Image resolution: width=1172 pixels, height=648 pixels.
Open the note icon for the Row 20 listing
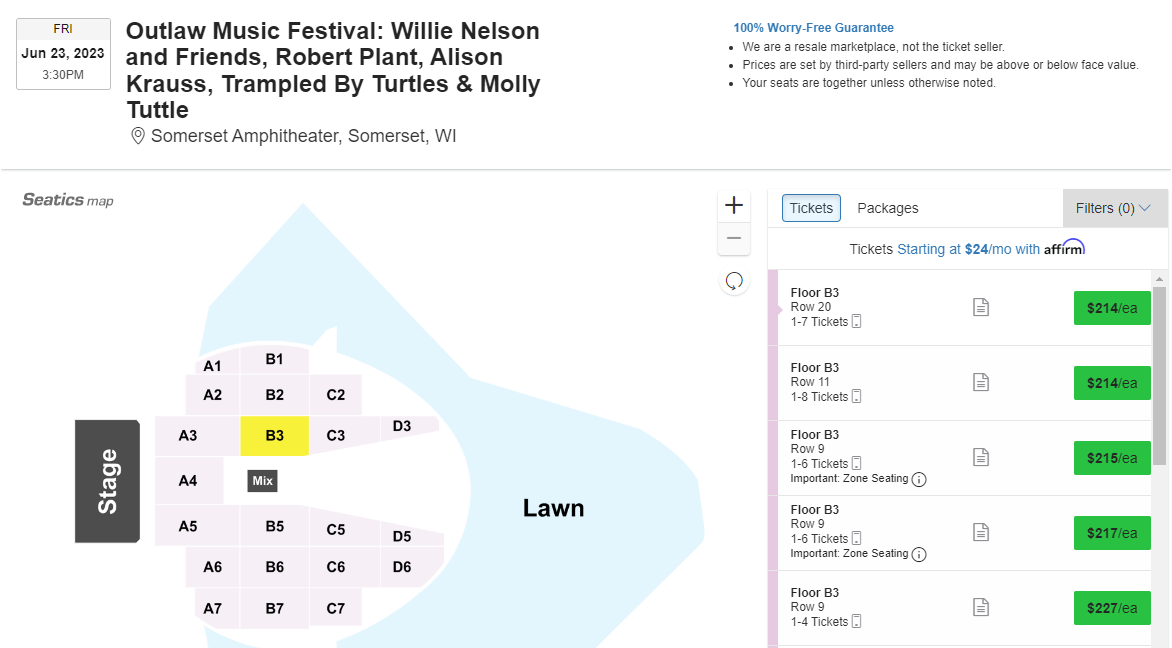tap(981, 307)
